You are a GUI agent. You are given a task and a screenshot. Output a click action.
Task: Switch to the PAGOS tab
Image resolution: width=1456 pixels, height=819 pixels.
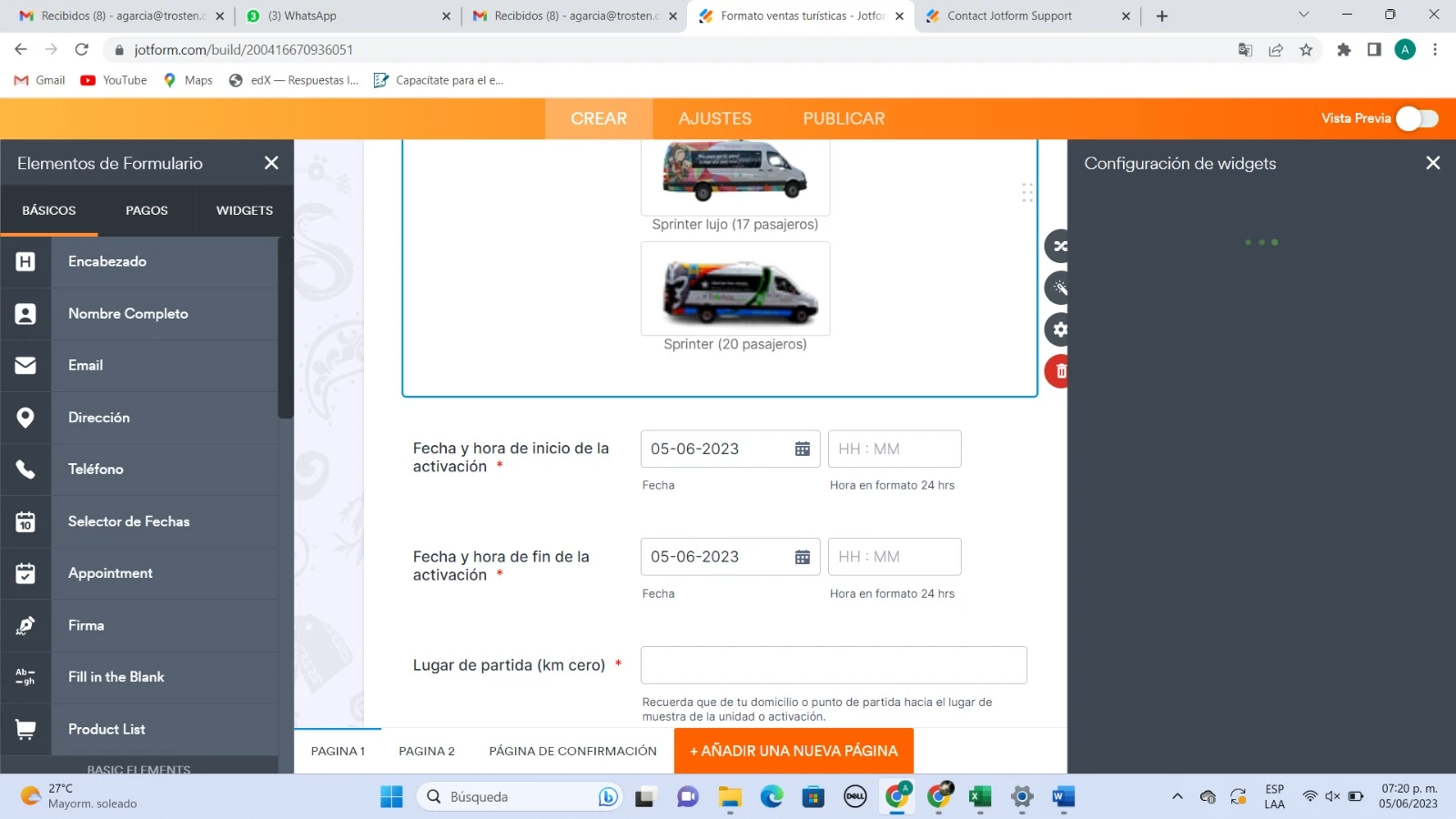[x=146, y=210]
